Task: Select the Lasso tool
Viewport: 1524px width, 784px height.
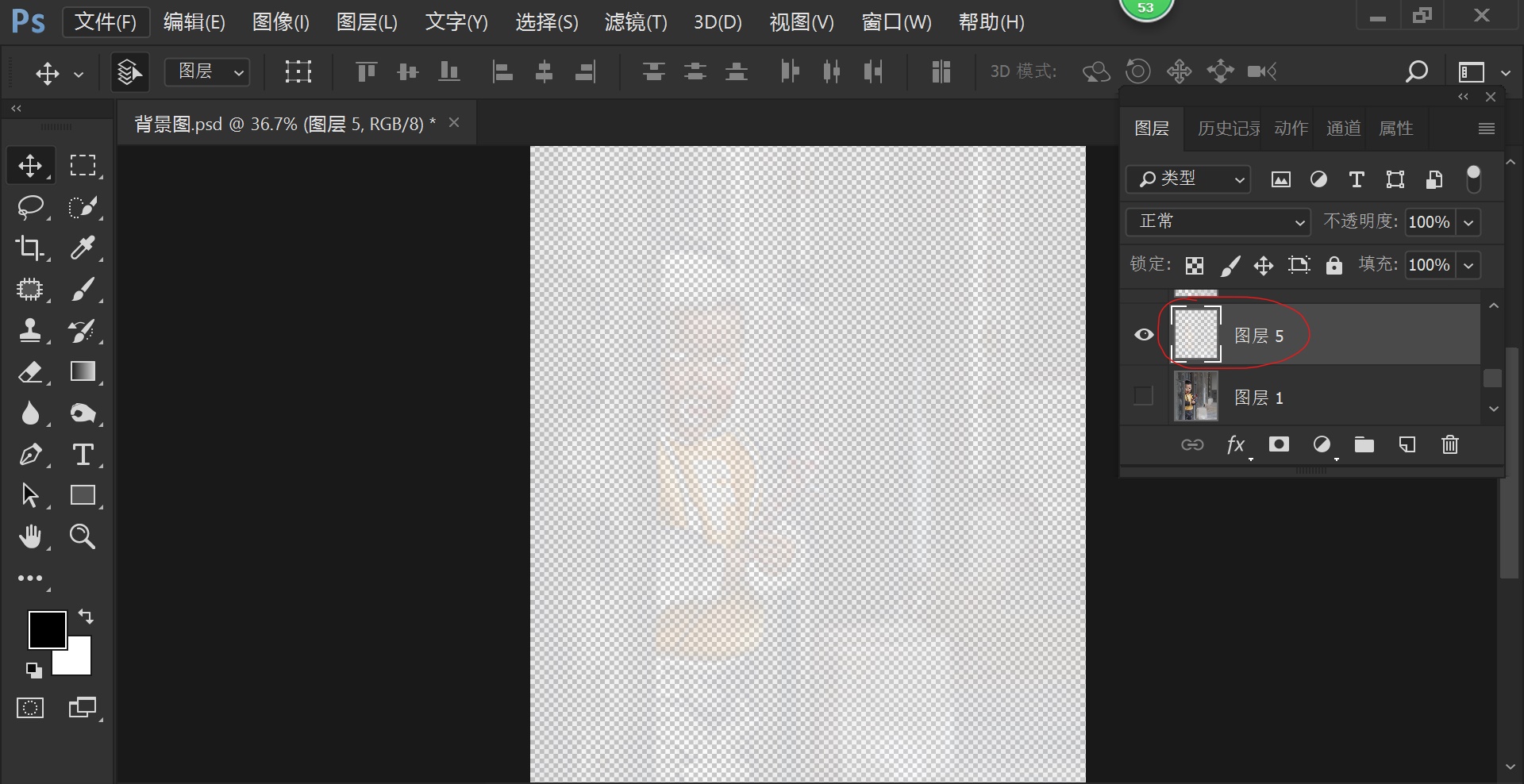Action: 30,207
